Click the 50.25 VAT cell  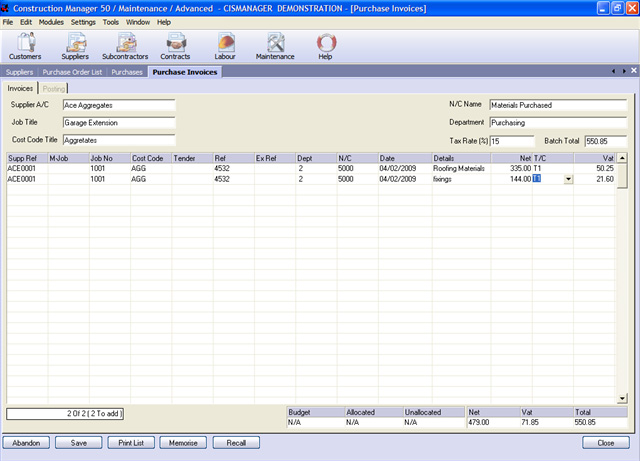click(595, 168)
